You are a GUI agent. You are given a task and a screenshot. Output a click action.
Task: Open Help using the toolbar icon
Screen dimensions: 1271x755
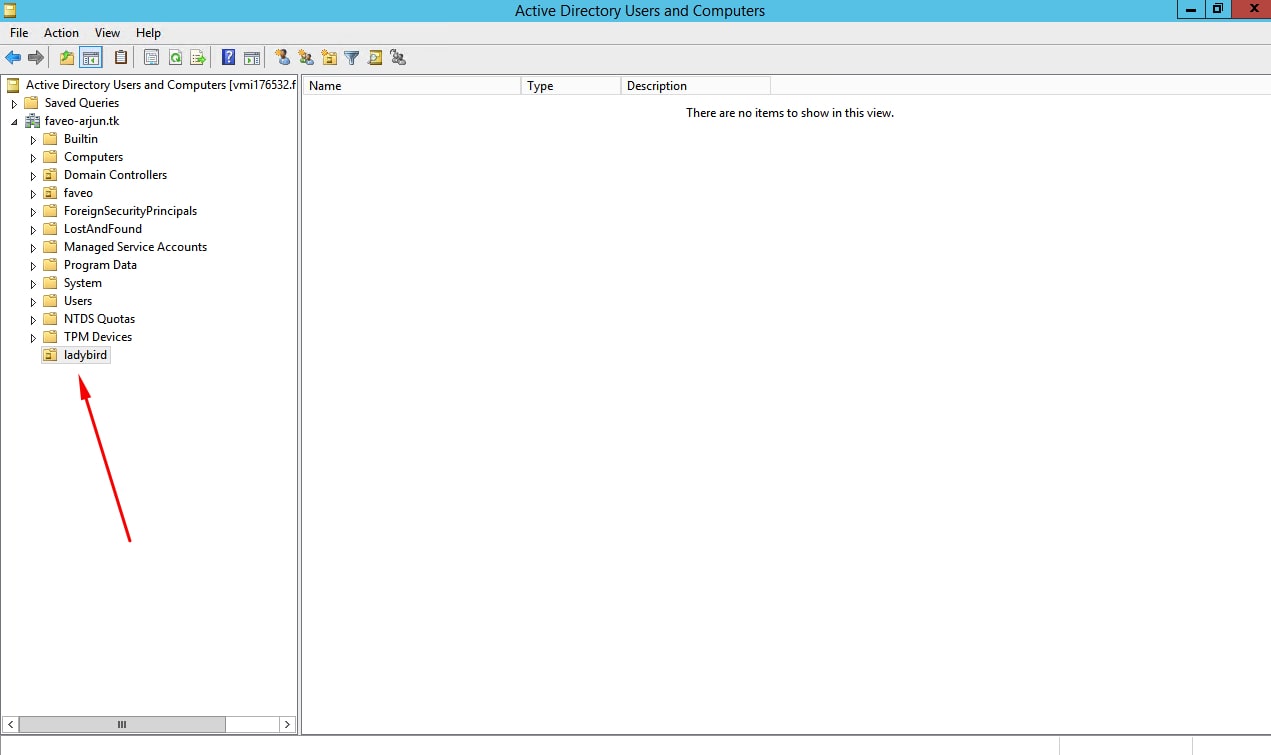[228, 57]
